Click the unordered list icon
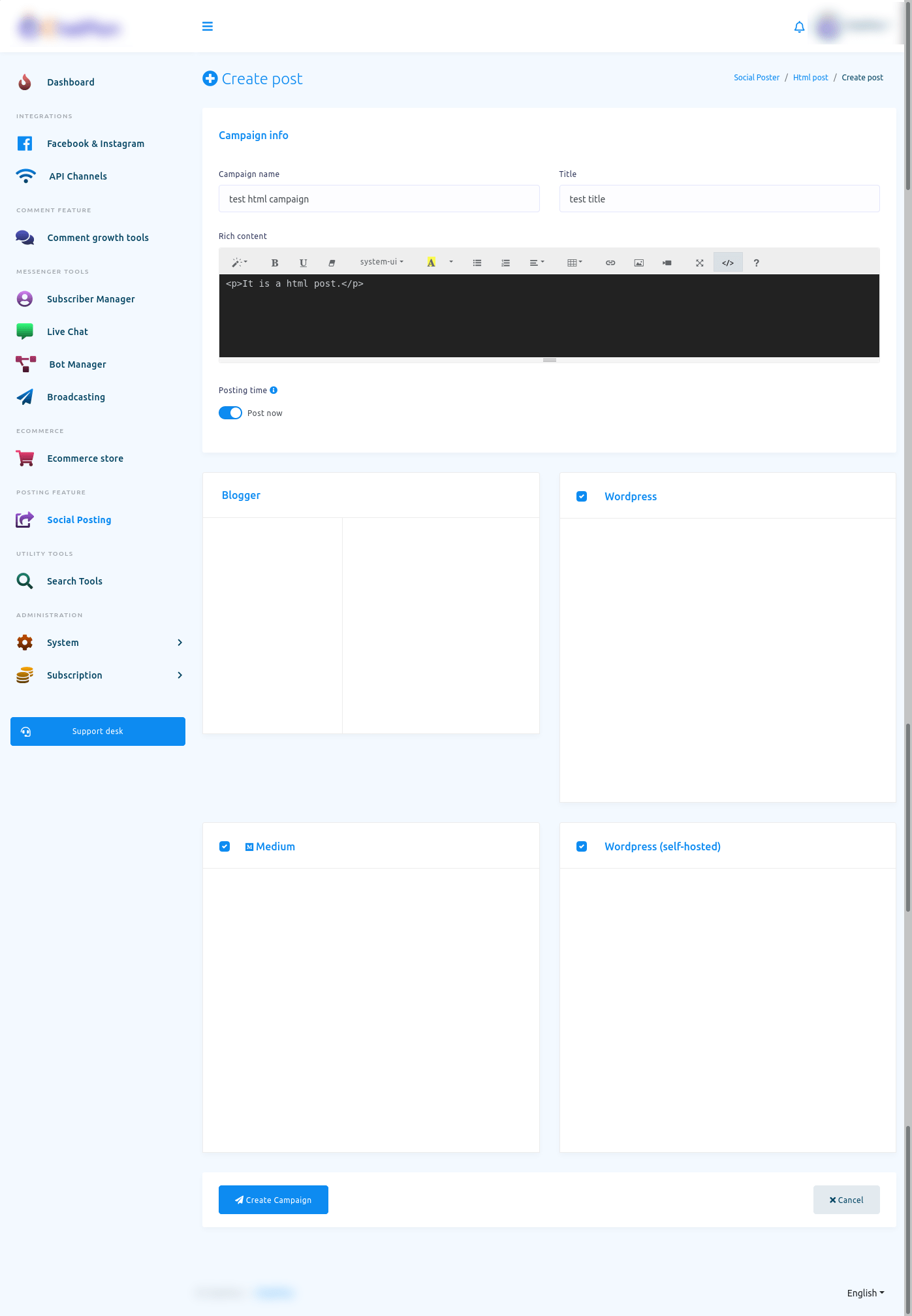The width and height of the screenshot is (912, 1316). pos(477,263)
